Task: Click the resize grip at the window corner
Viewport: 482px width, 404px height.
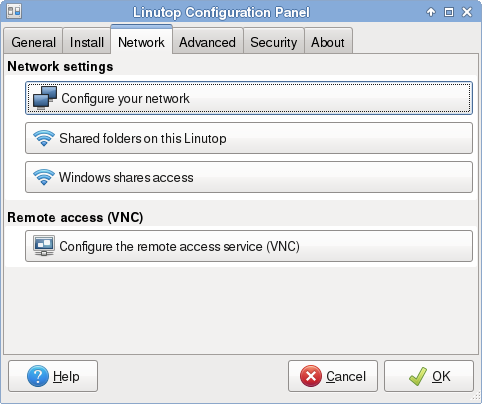Action: click(x=477, y=399)
